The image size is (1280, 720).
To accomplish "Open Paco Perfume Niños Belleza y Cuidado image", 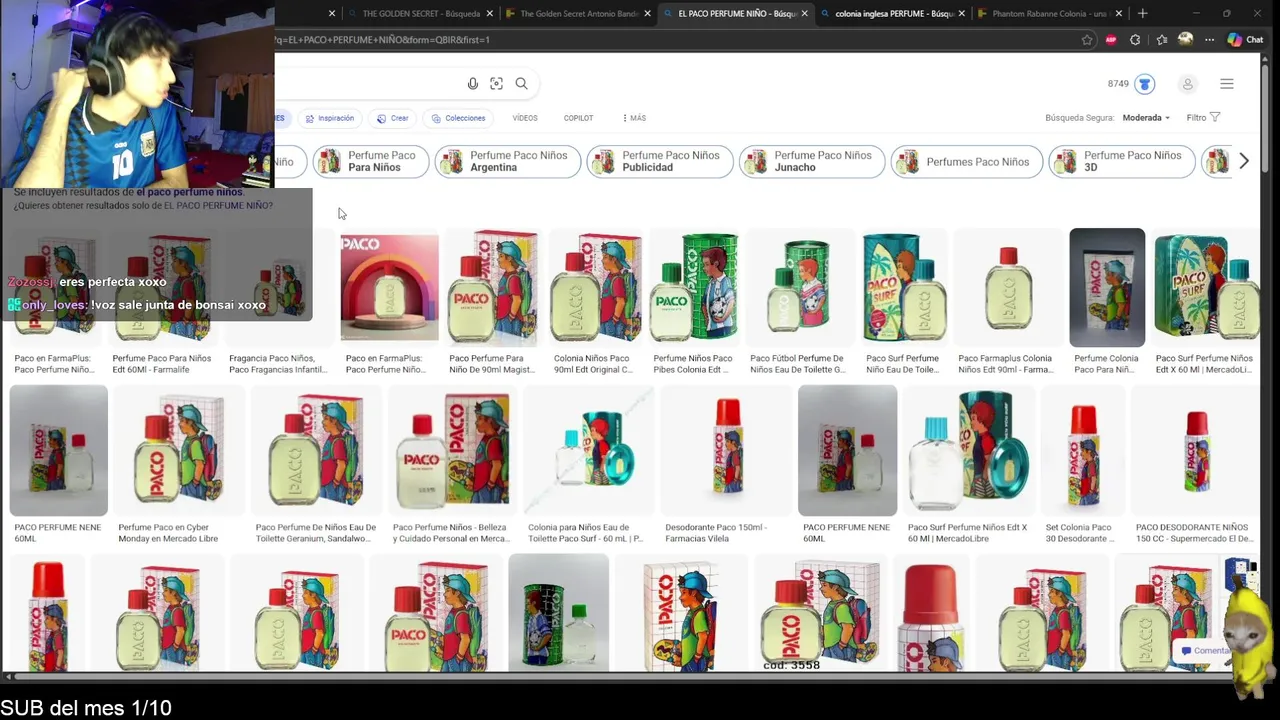I will point(452,451).
